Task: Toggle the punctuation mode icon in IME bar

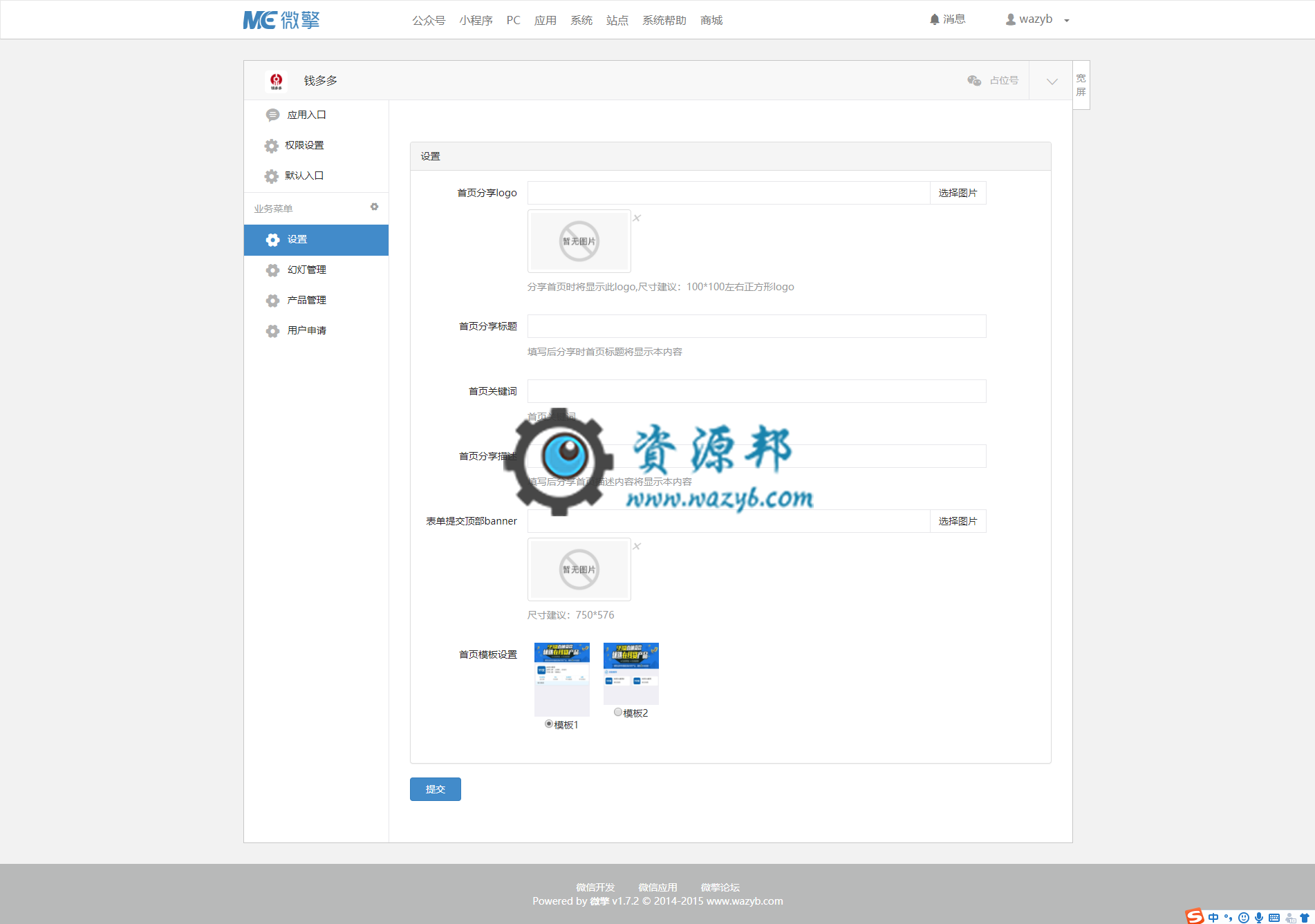Action: (1229, 918)
